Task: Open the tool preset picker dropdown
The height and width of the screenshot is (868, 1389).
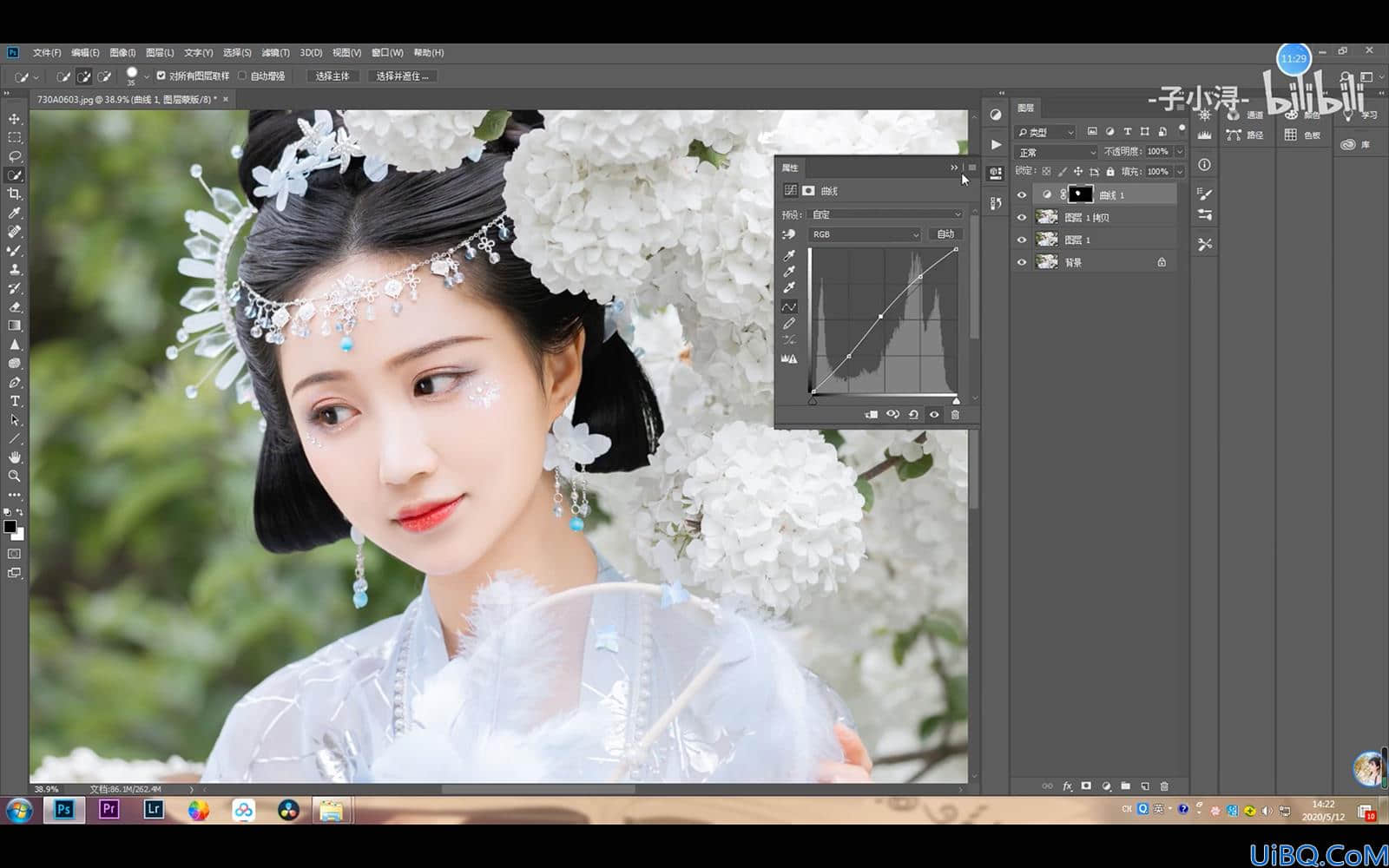Action: click(x=36, y=77)
